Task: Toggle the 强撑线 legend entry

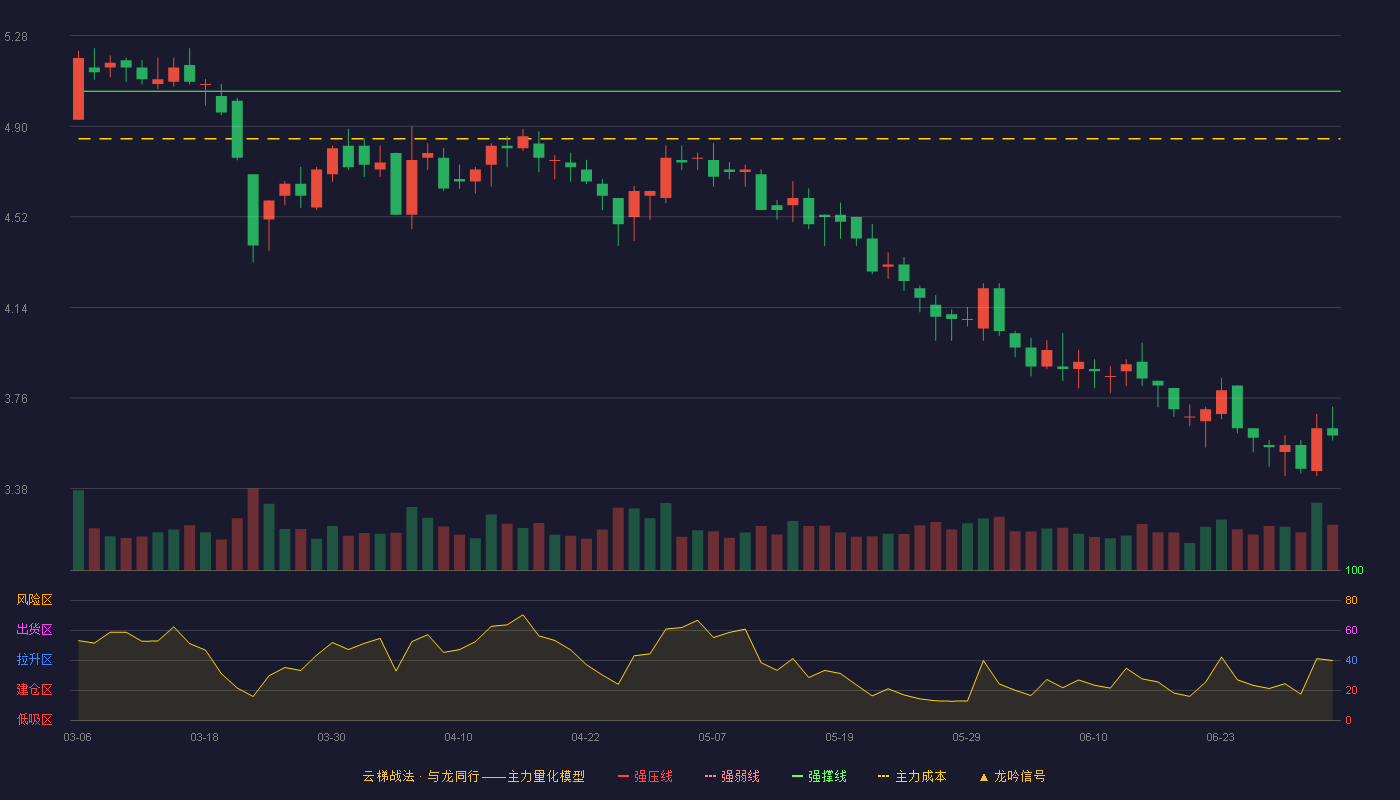Action: pyautogui.click(x=819, y=776)
